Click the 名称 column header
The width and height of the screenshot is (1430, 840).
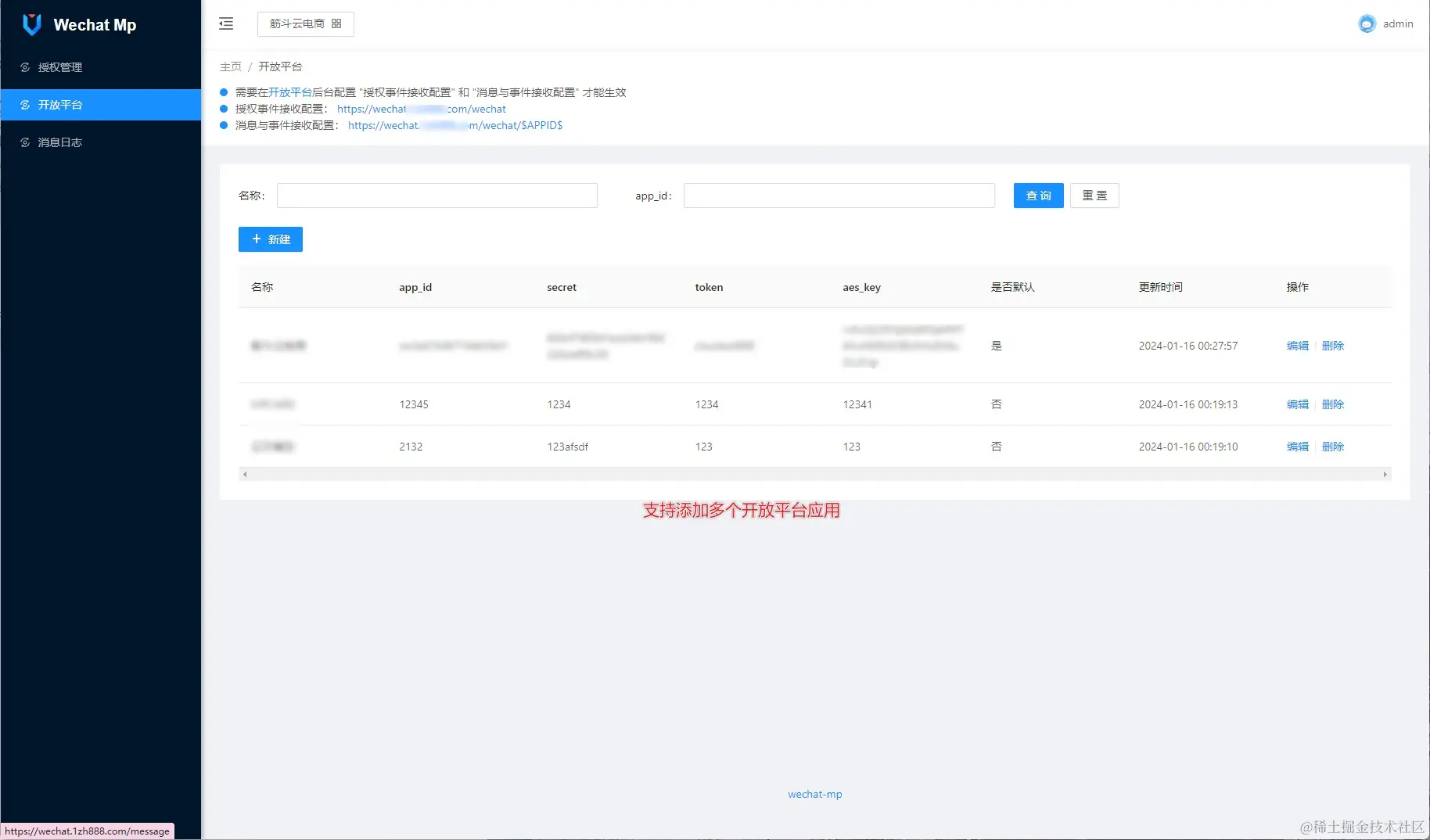[262, 287]
